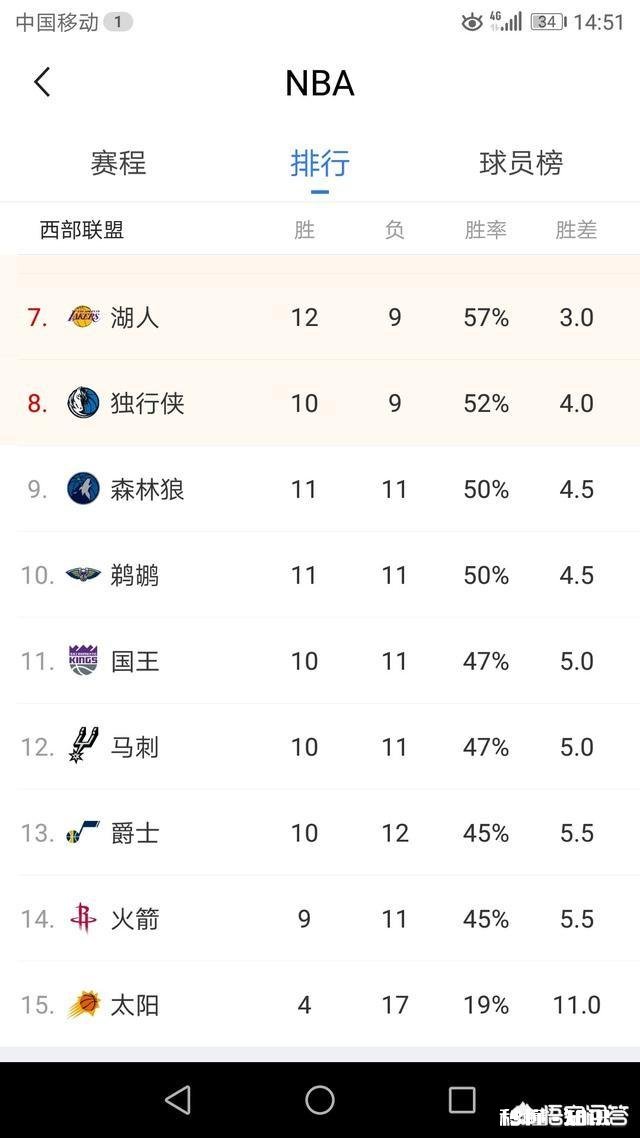Open the 湖人 team page
This screenshot has height=1138, width=640.
click(135, 317)
